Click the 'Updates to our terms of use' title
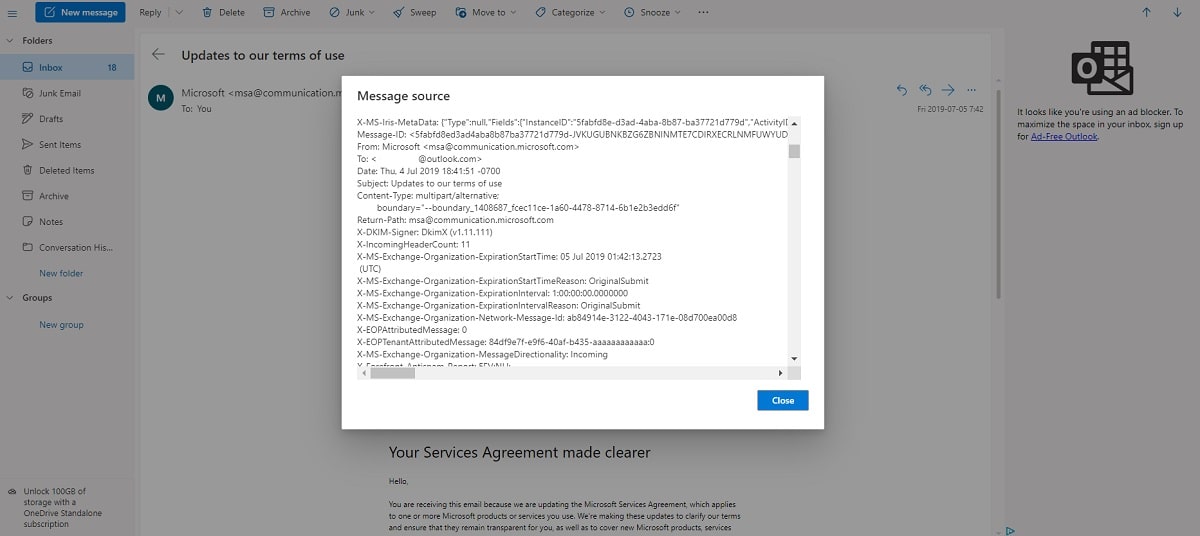 pyautogui.click(x=263, y=55)
